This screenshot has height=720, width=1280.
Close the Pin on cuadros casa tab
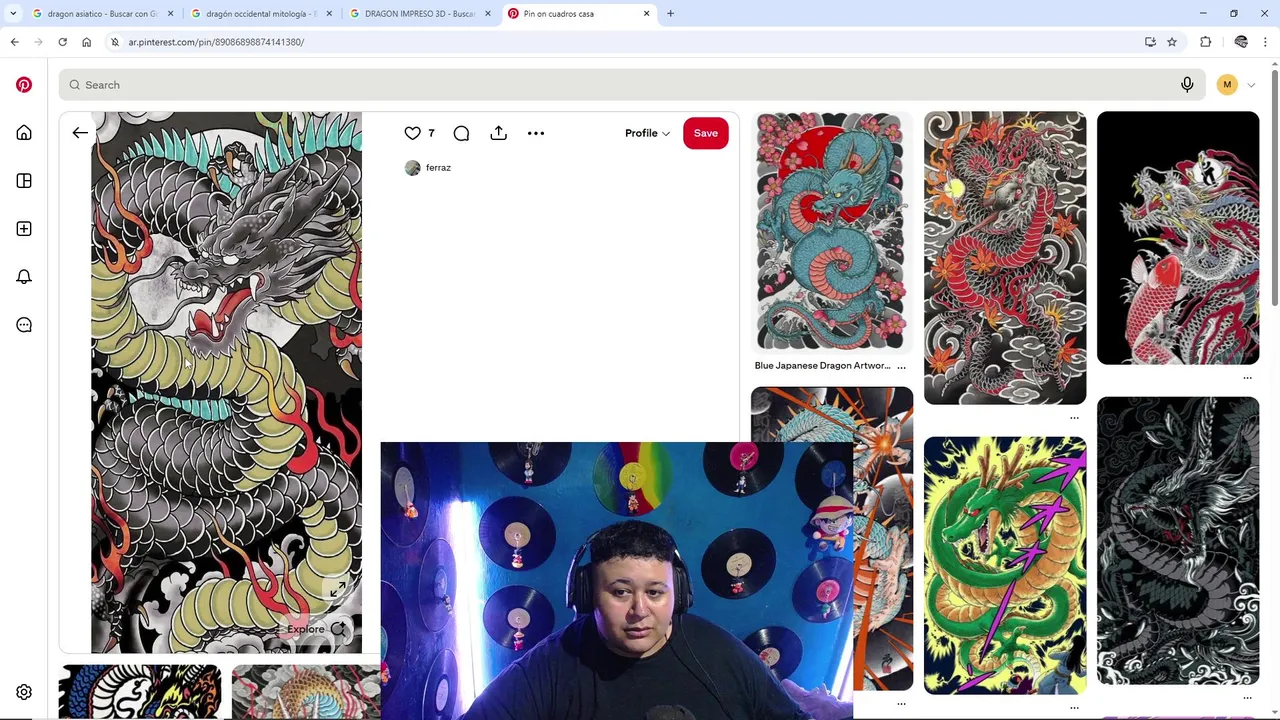click(646, 14)
